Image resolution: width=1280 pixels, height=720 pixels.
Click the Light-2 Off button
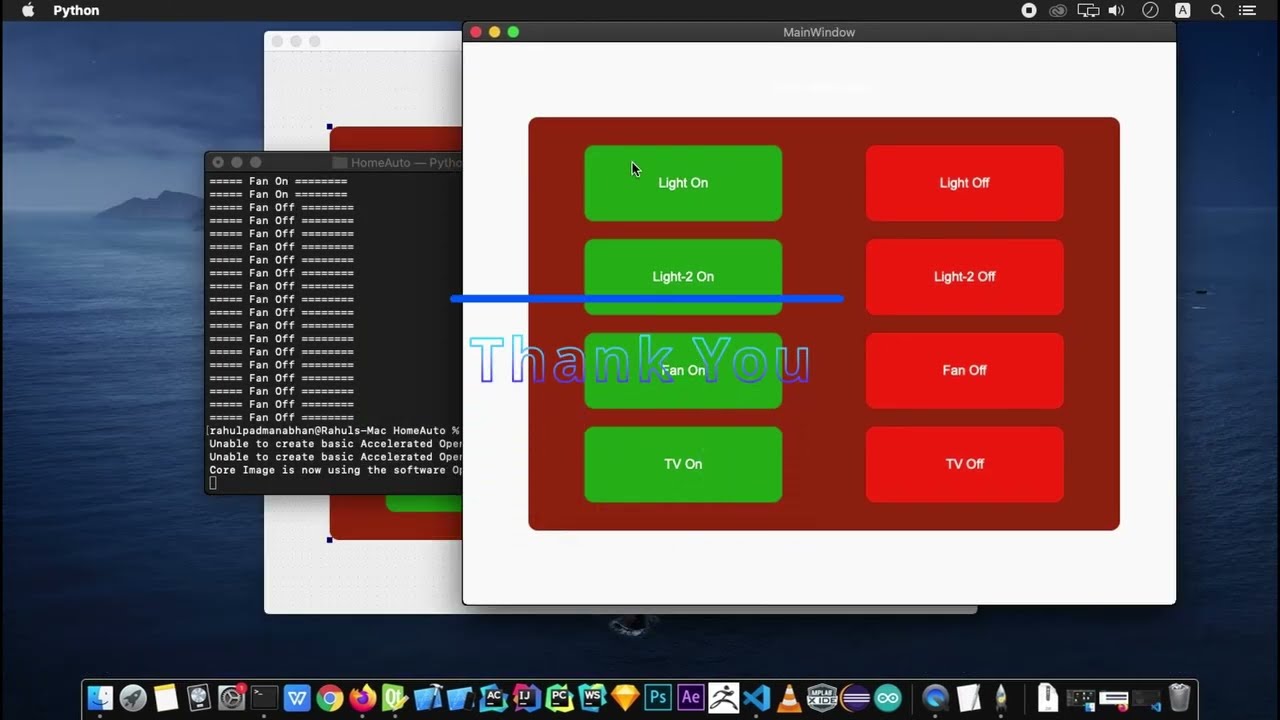pos(964,277)
